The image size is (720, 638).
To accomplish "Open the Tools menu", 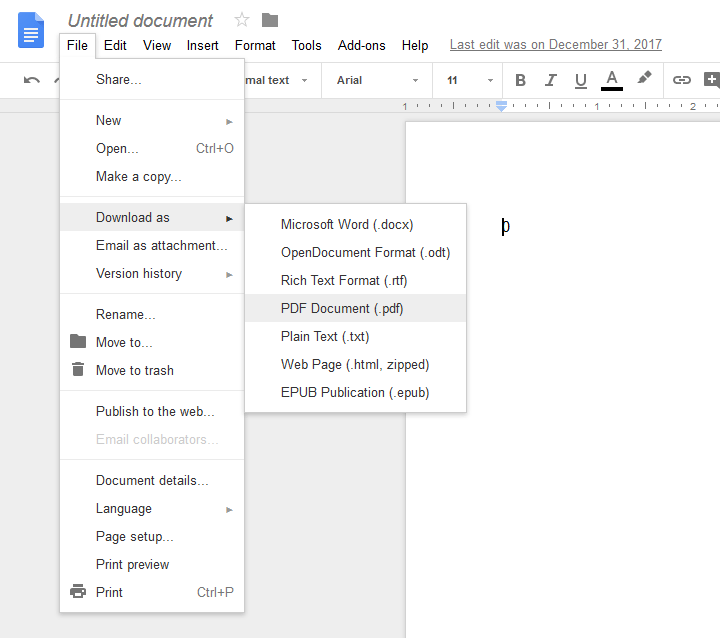I will click(306, 45).
